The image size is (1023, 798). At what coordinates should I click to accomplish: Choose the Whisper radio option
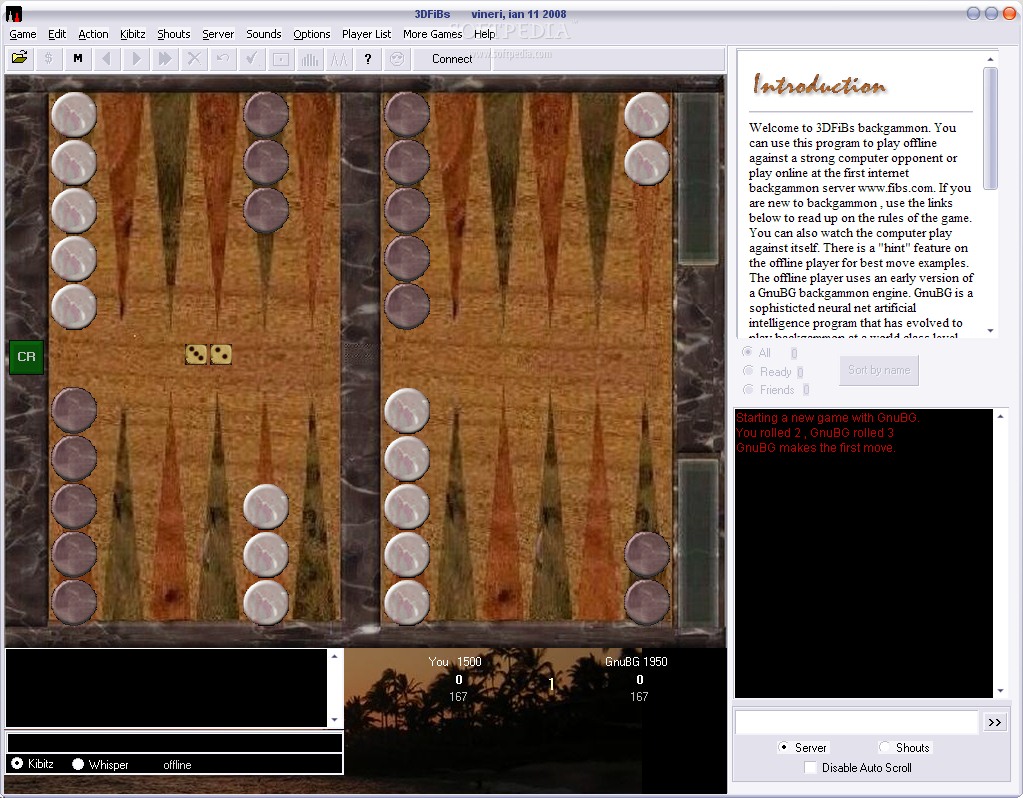(78, 763)
